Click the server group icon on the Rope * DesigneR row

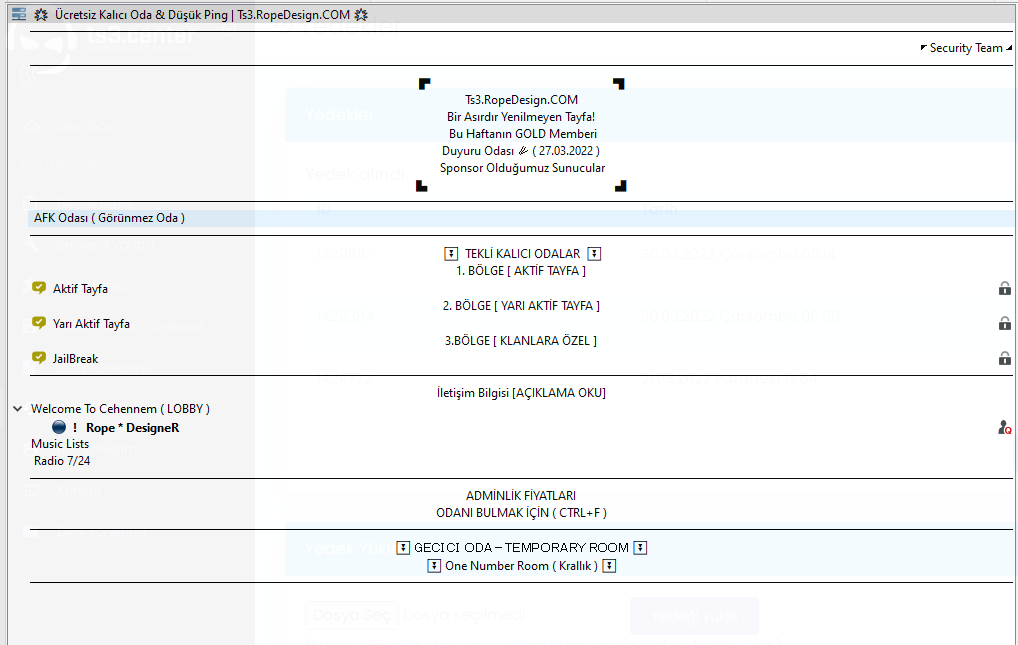coord(1004,427)
